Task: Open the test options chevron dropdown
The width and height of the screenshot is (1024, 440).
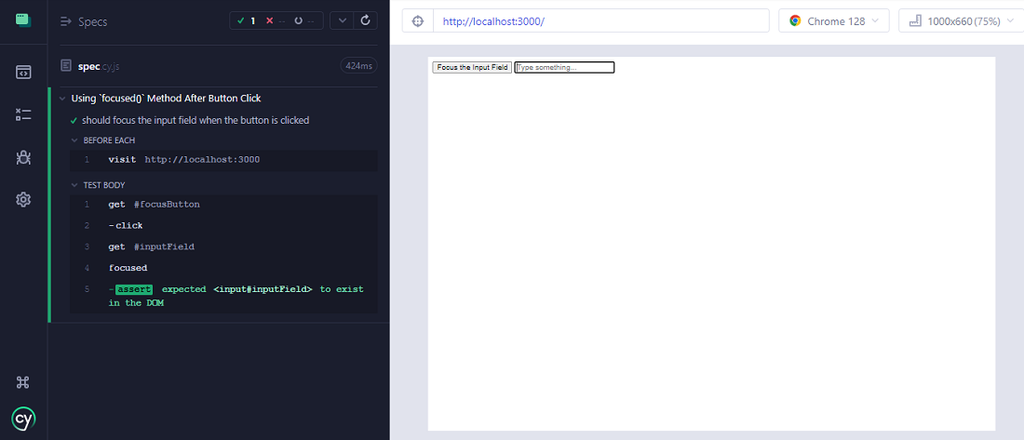Action: 342,21
